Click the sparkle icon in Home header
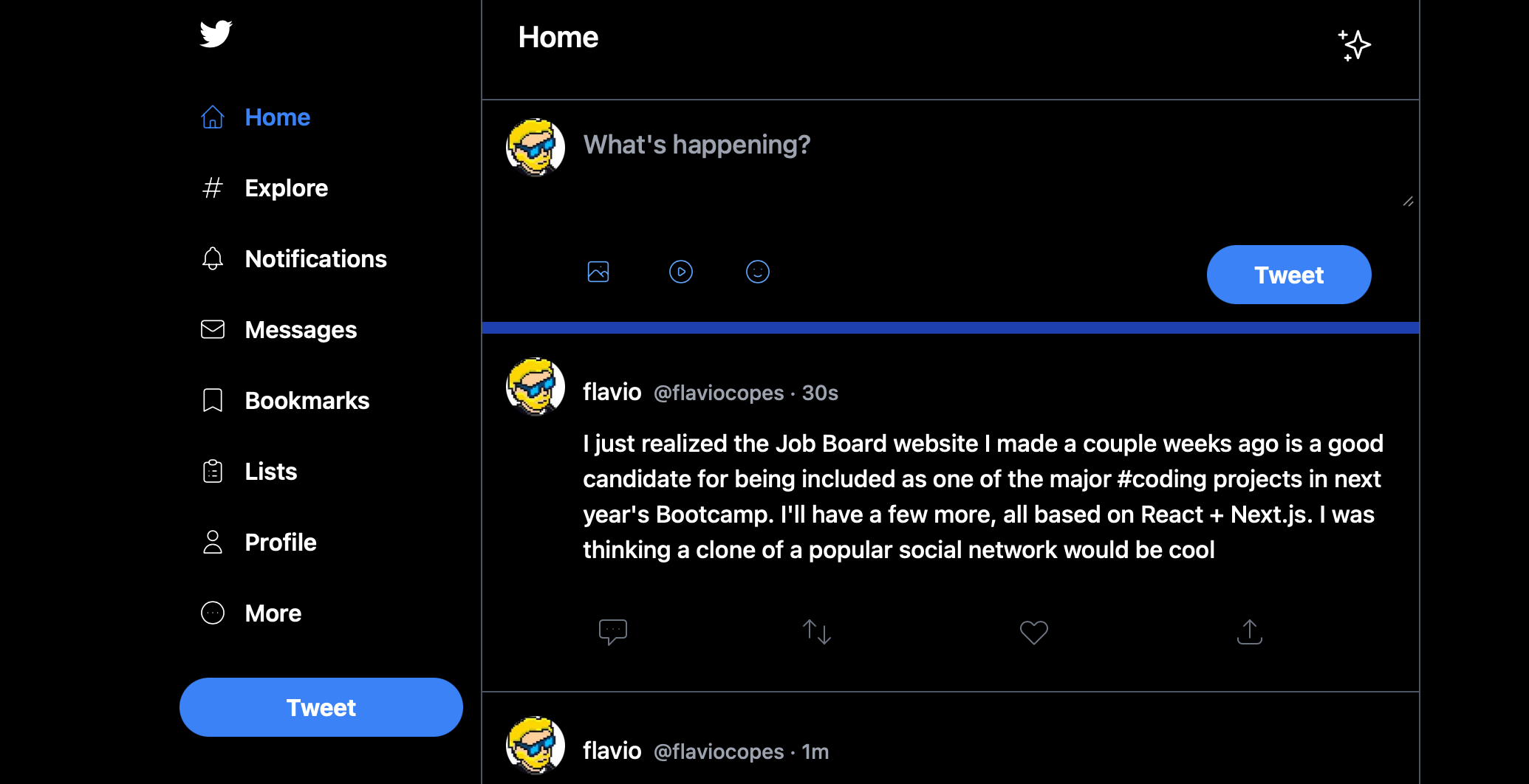 (x=1354, y=45)
